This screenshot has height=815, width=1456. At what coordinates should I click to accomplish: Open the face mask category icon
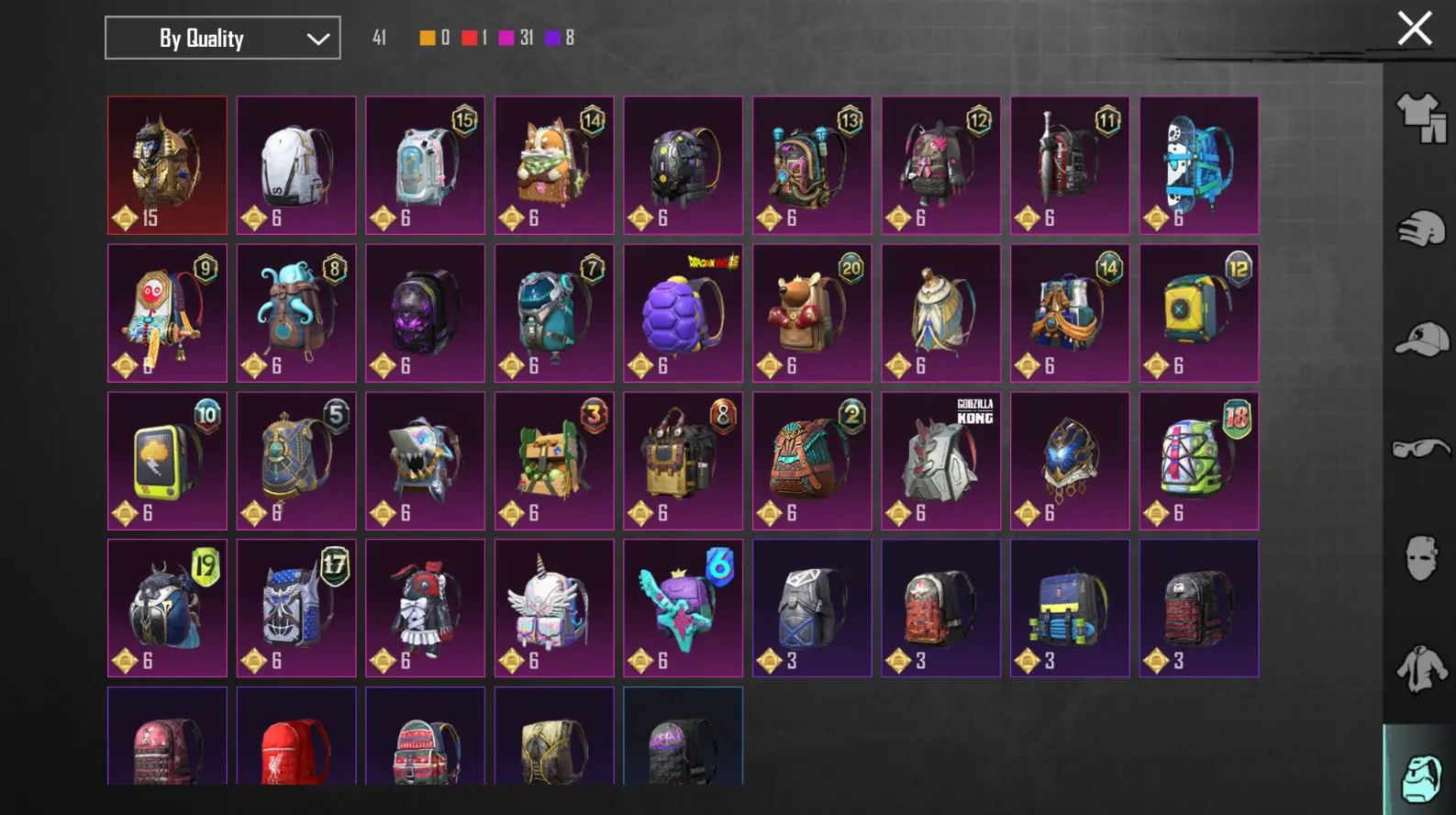tap(1420, 558)
